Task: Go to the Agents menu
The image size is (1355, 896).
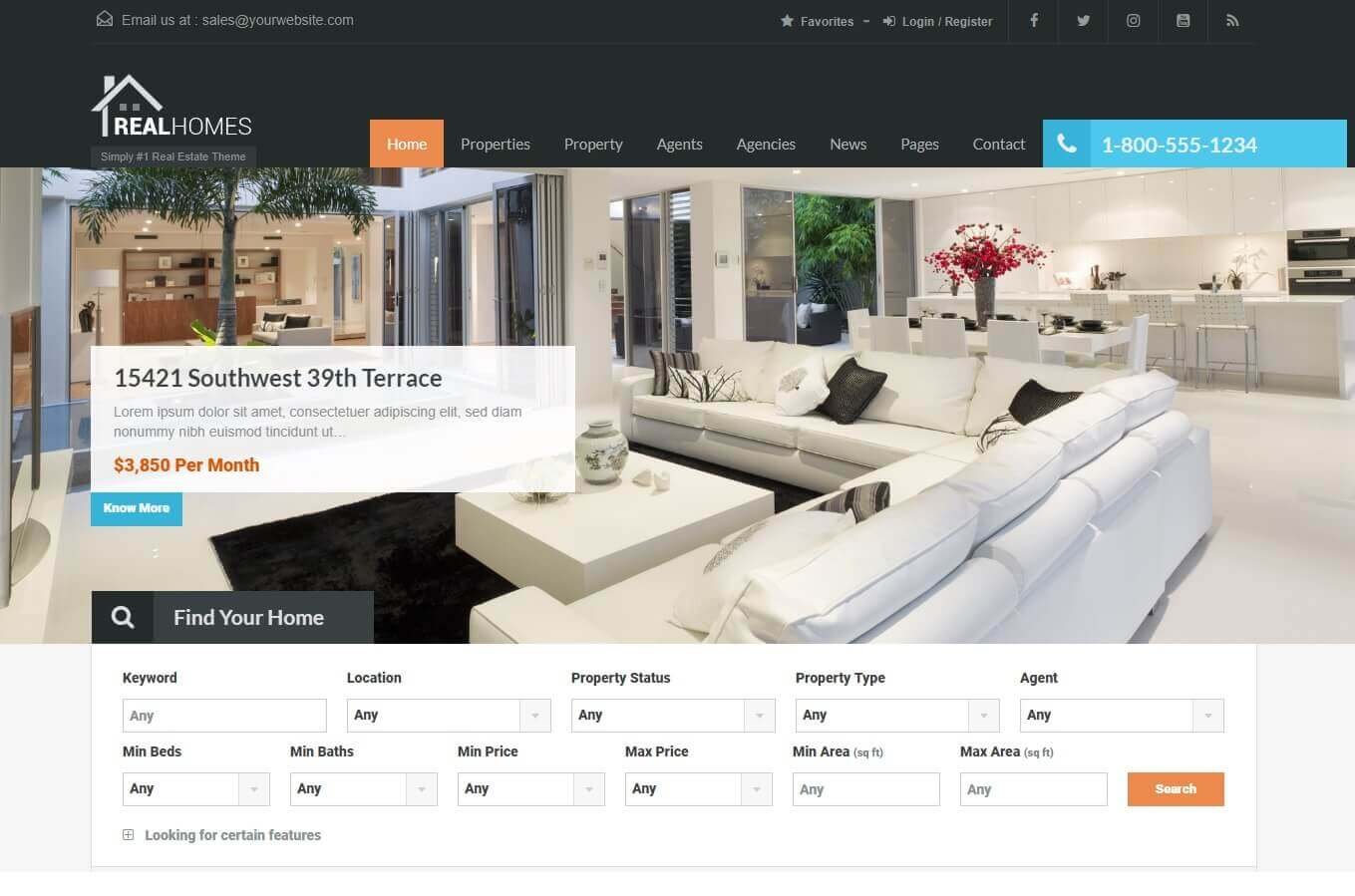Action: [680, 144]
